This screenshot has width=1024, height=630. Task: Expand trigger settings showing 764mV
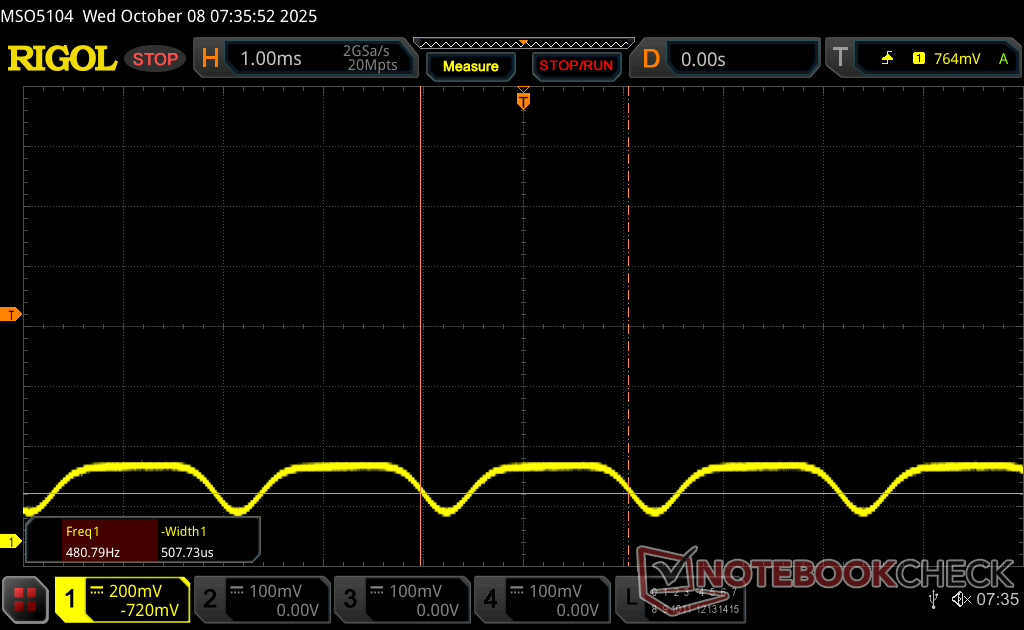922,59
